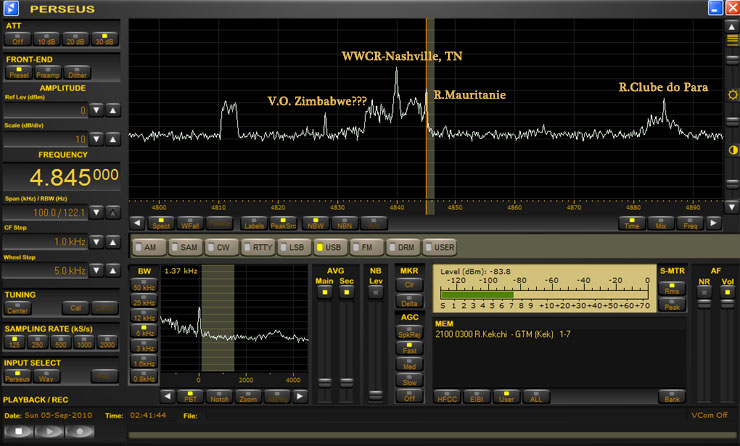Image resolution: width=740 pixels, height=446 pixels.
Task: Toggle the Labels button
Action: click(254, 223)
